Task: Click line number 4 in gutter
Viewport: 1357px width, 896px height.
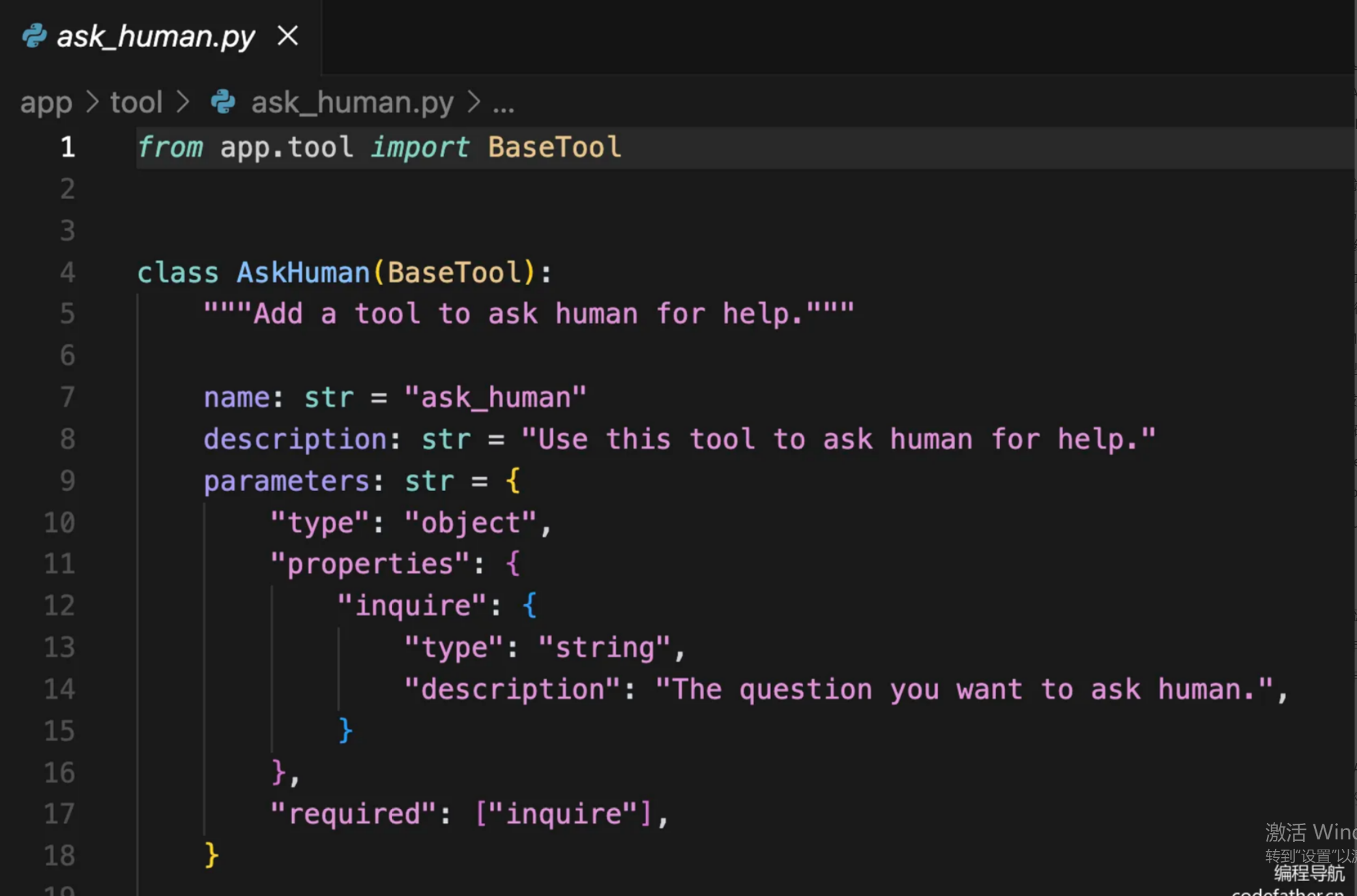Action: tap(67, 273)
